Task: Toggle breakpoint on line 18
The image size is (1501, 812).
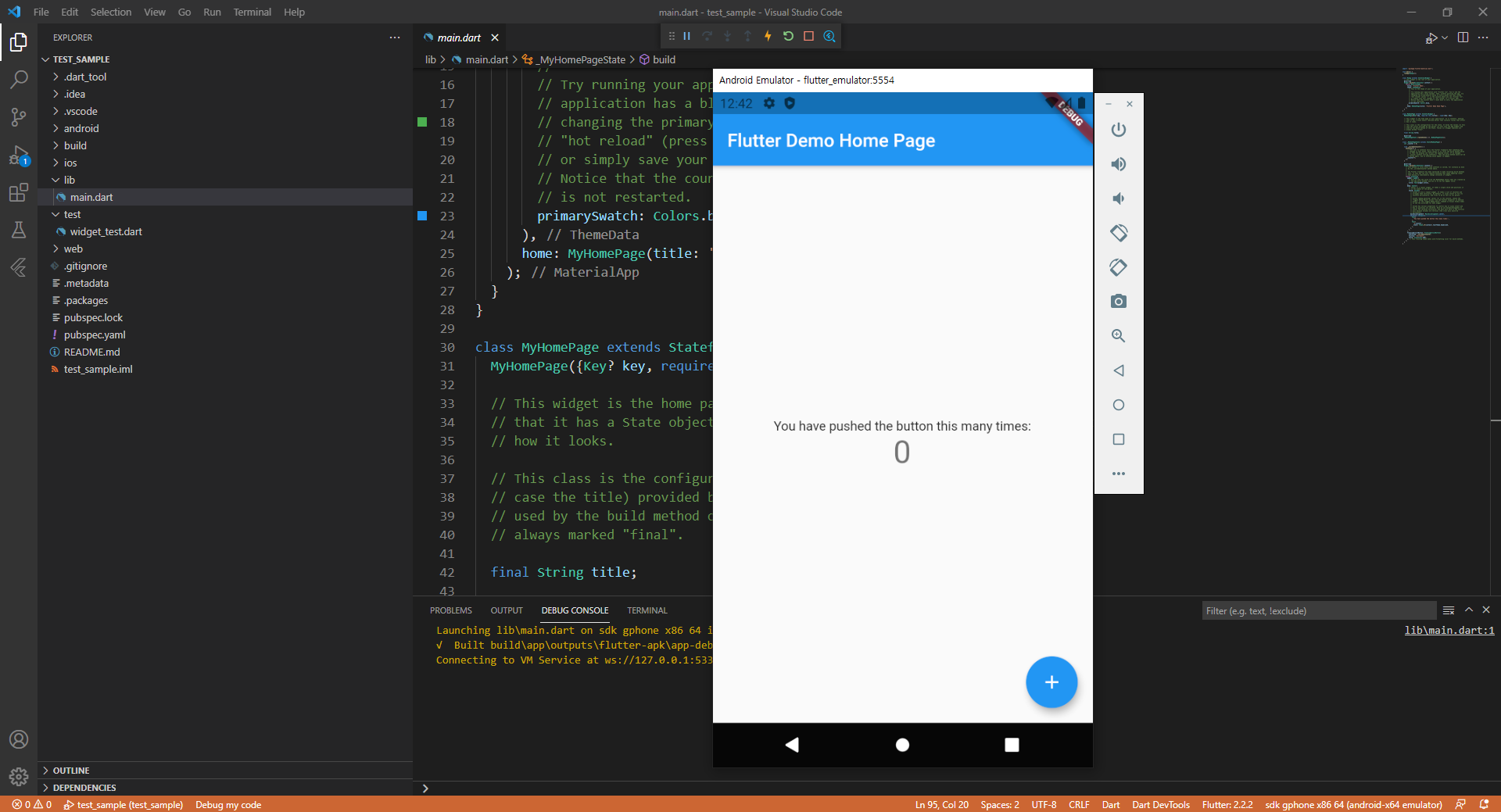Action: click(422, 122)
